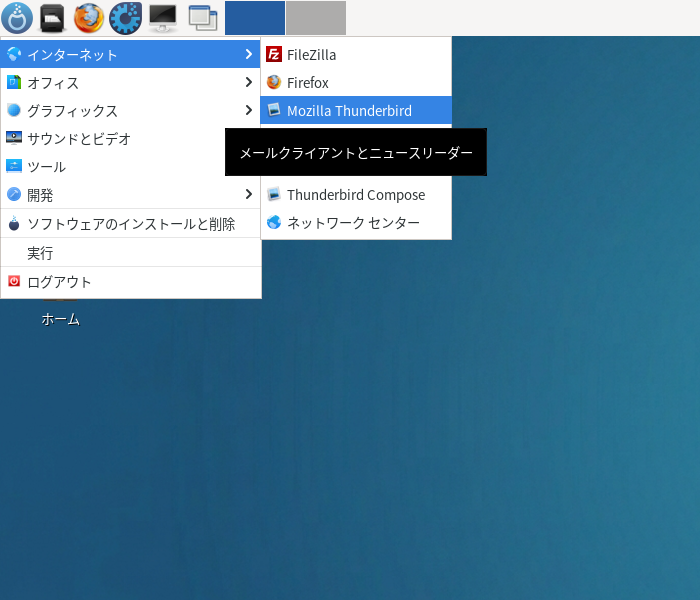The image size is (700, 600).
Task: Click the software install flask icon
Action: [x=14, y=223]
